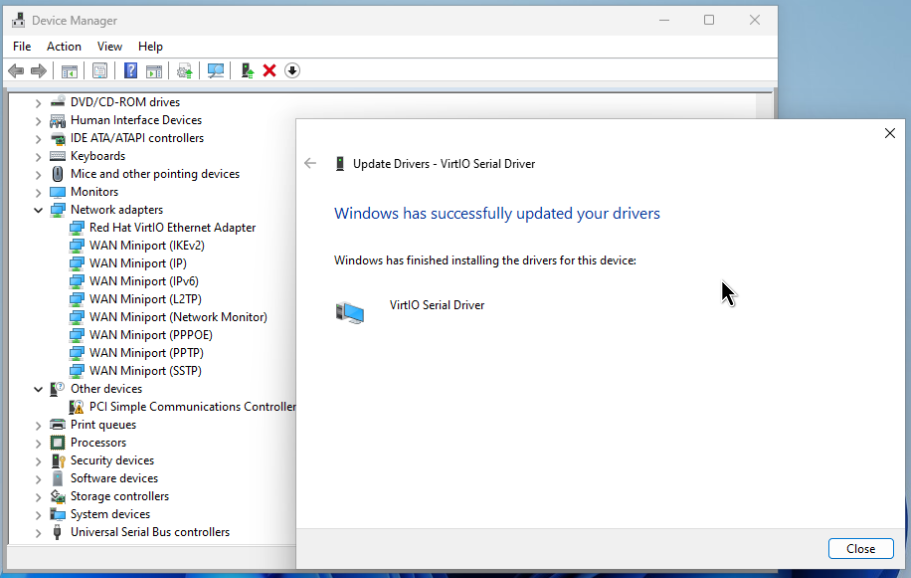Click the Update device driver toolbar icon
This screenshot has height=578, width=911.
[247, 71]
